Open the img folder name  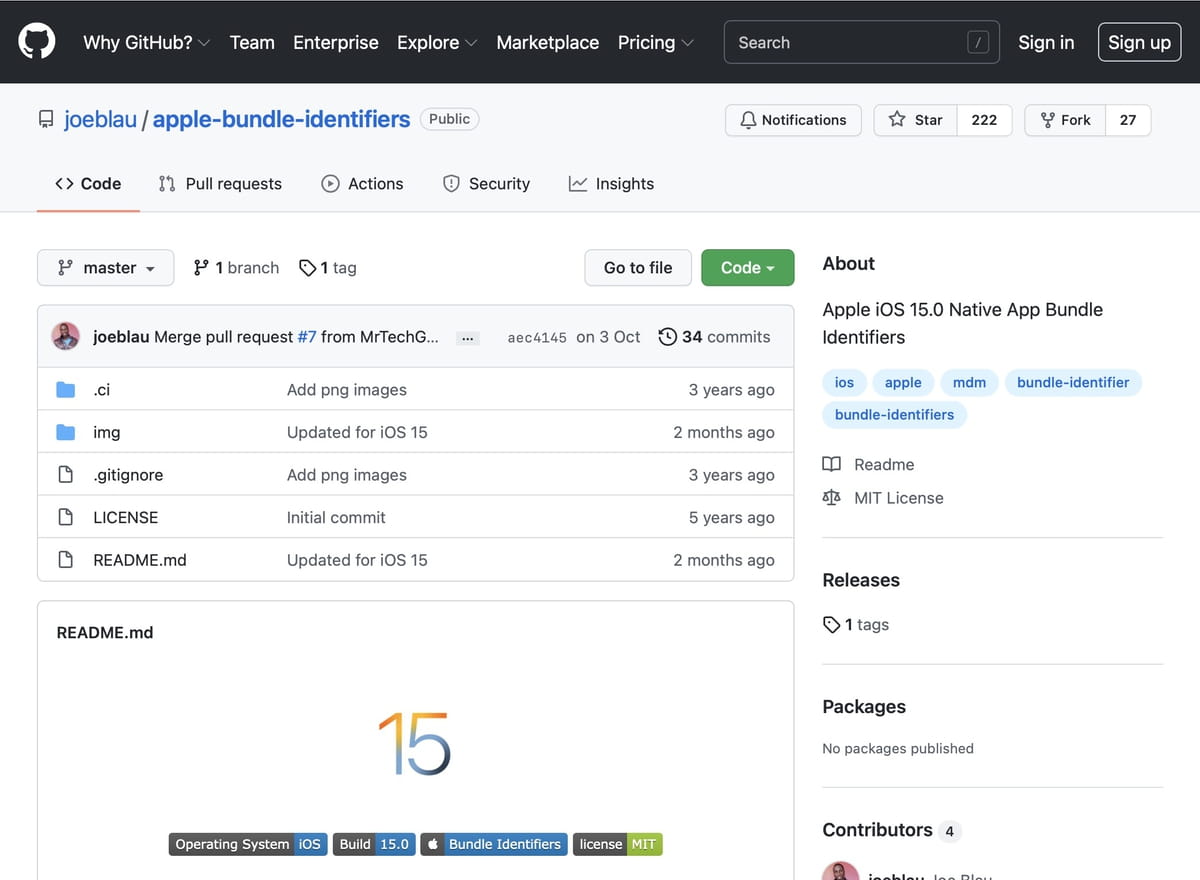106,432
